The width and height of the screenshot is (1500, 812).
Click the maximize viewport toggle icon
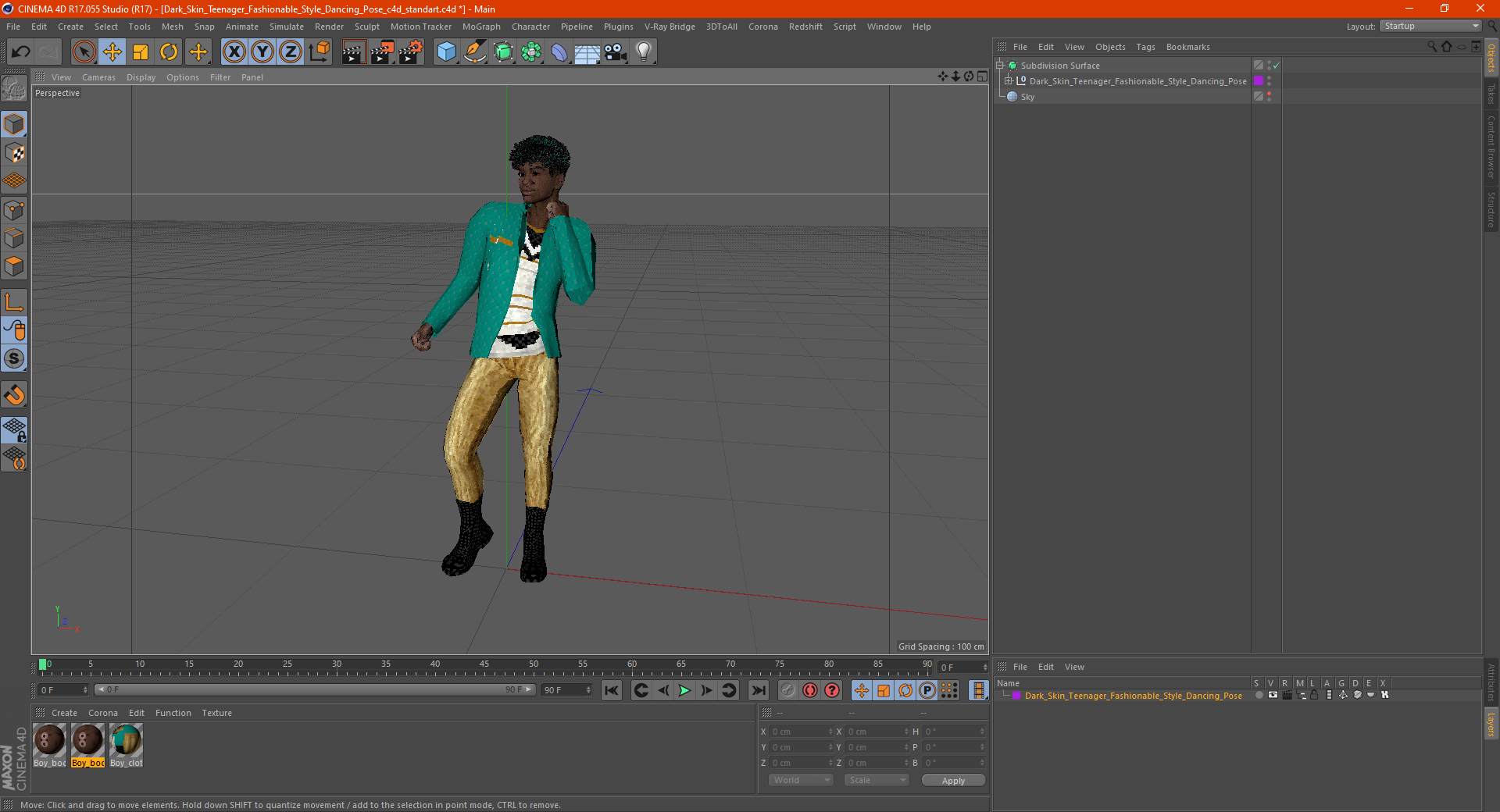pyautogui.click(x=982, y=77)
